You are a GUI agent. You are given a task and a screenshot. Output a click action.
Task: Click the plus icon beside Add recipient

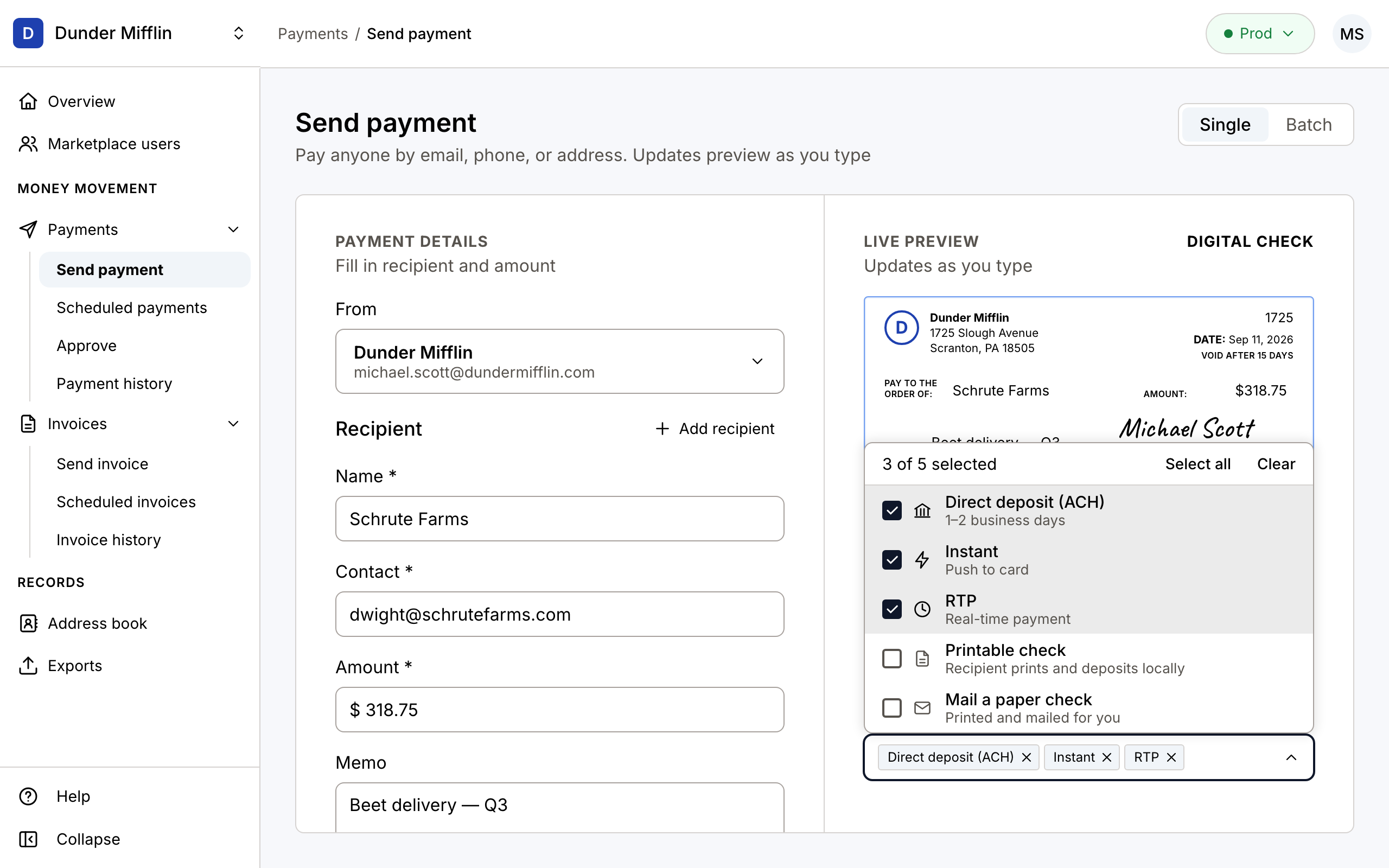point(662,429)
